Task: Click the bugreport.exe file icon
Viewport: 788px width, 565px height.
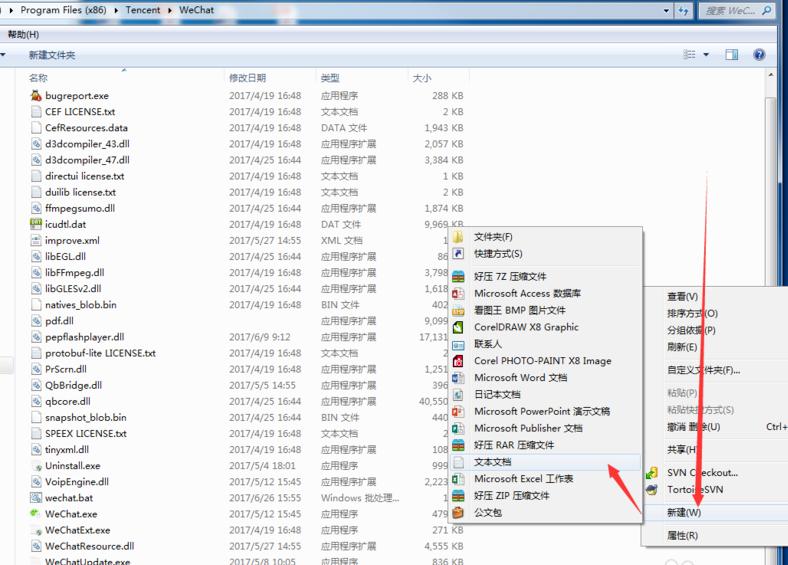Action: click(x=36, y=96)
